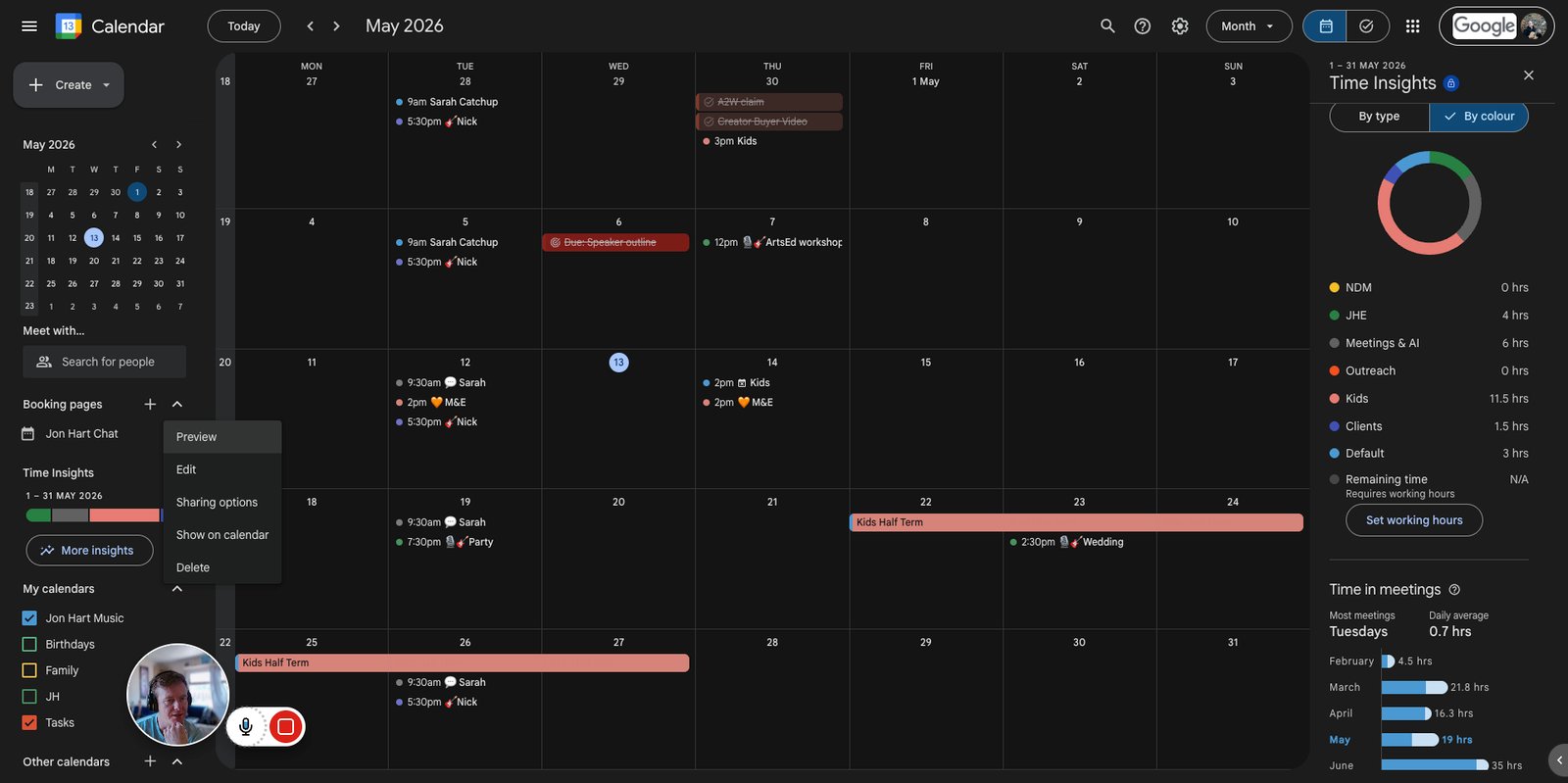The image size is (1568, 783).
Task: Add other calendars plus icon
Action: pos(150,761)
